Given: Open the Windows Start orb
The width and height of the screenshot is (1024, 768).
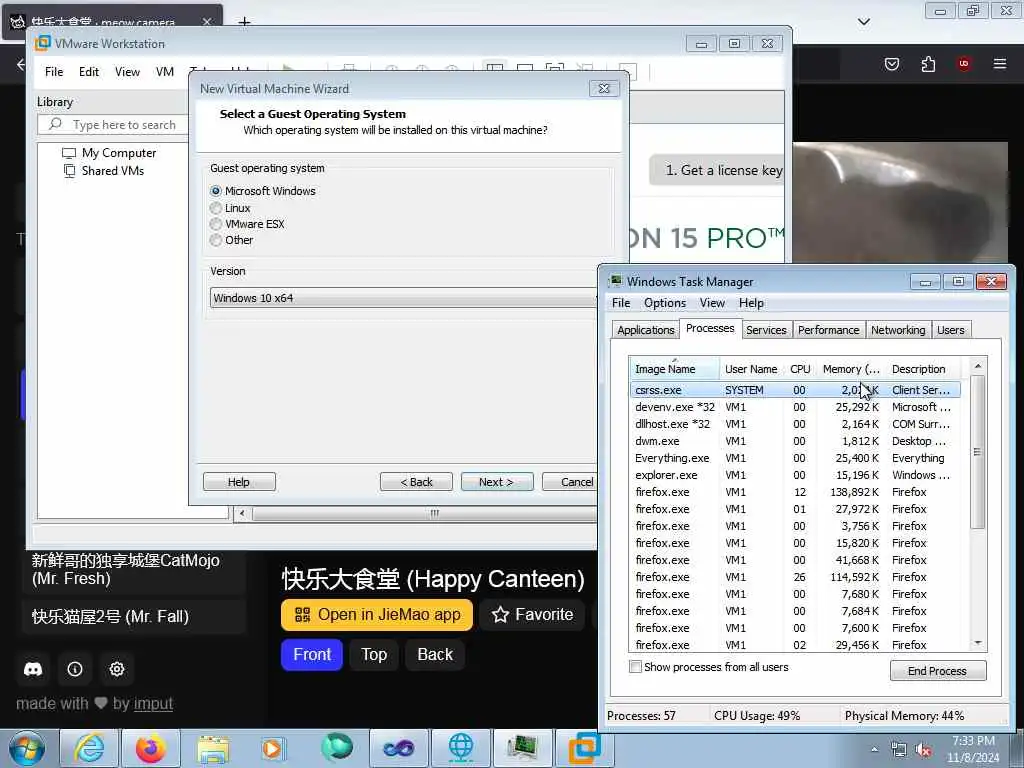Looking at the screenshot, I should 27,748.
